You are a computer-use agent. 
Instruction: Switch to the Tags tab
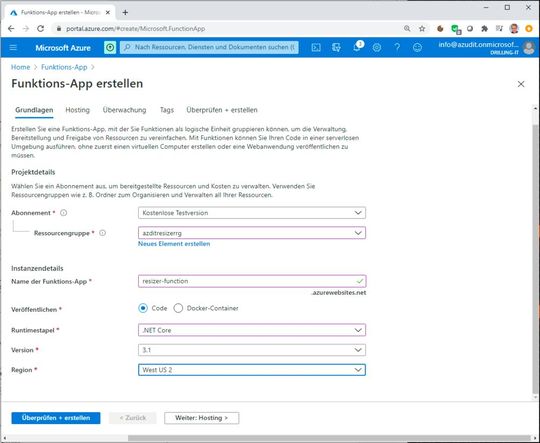(x=167, y=110)
